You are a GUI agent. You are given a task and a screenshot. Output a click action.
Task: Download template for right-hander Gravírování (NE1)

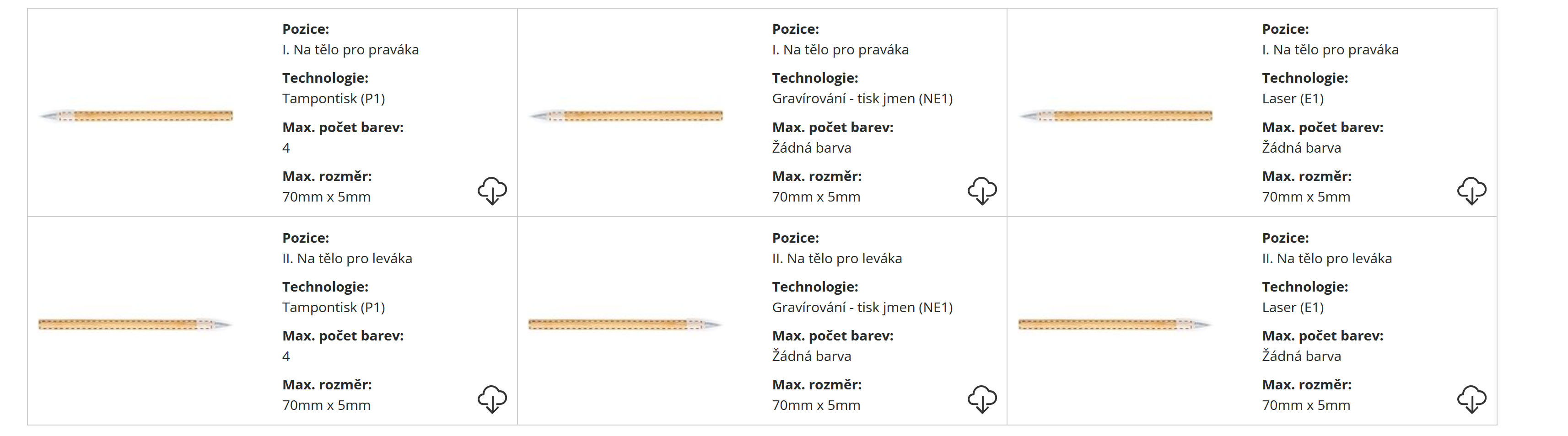982,191
